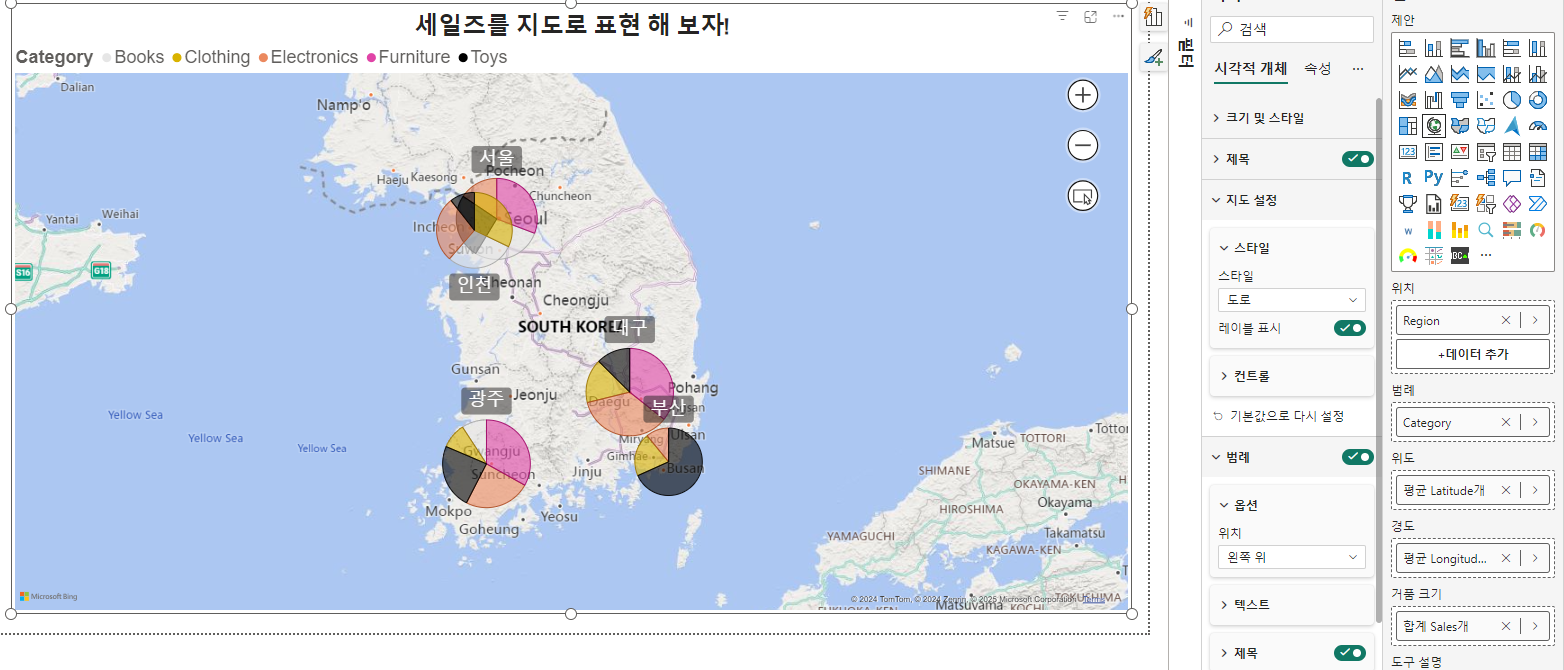Select the gauge visual

[1538, 126]
